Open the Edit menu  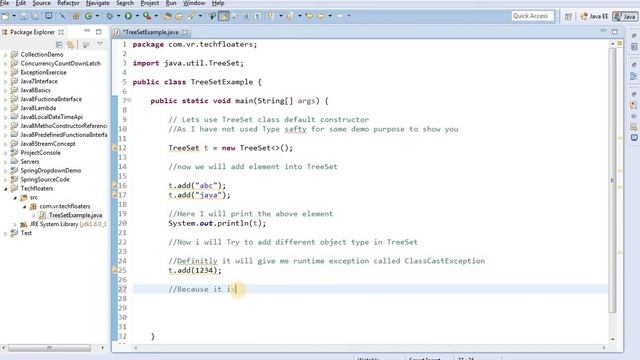click(20, 3)
